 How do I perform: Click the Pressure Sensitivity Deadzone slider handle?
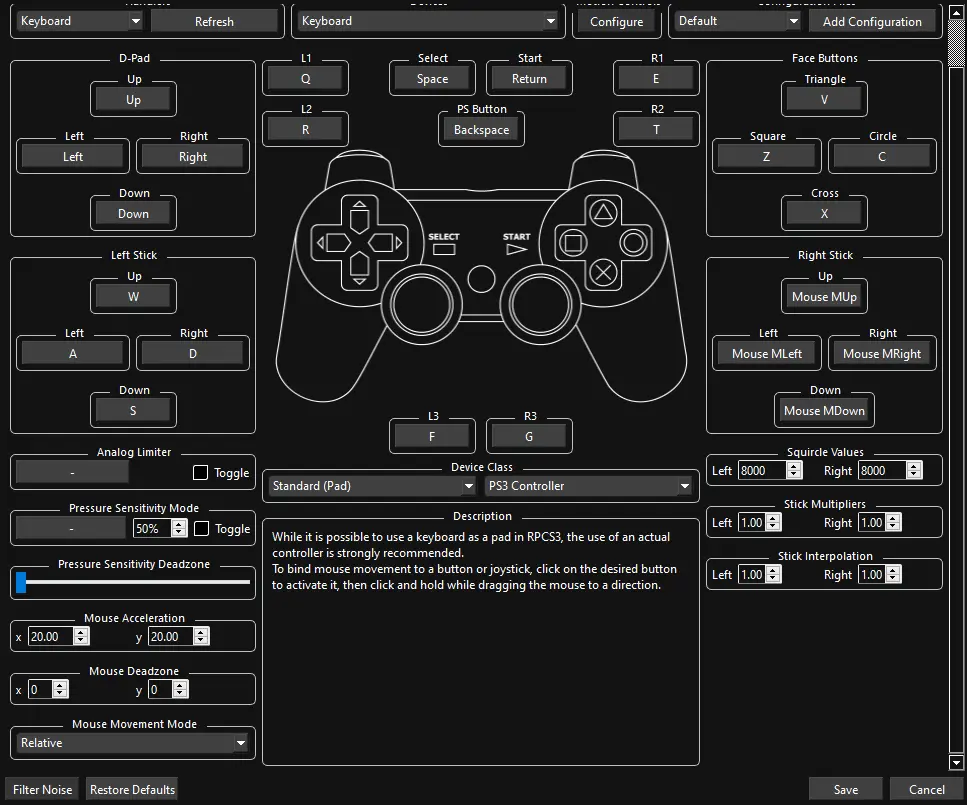[x=21, y=582]
